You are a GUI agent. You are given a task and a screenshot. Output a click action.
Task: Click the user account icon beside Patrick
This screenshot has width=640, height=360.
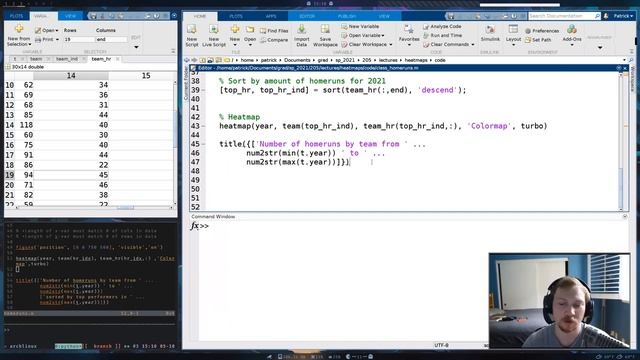point(606,16)
